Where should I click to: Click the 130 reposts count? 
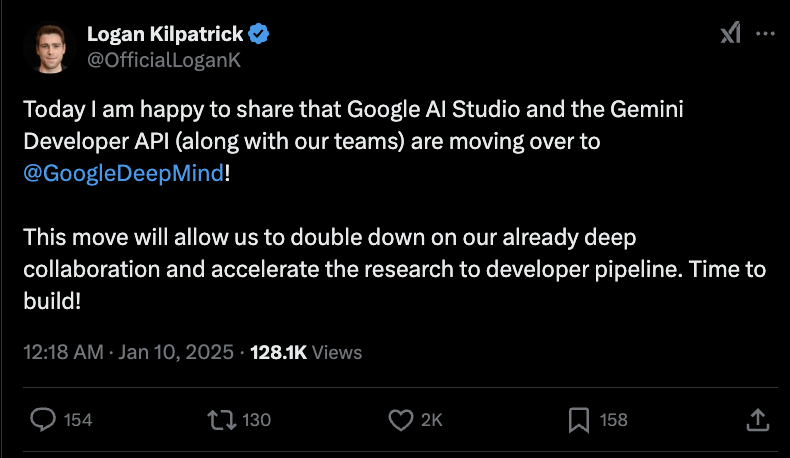tap(257, 420)
